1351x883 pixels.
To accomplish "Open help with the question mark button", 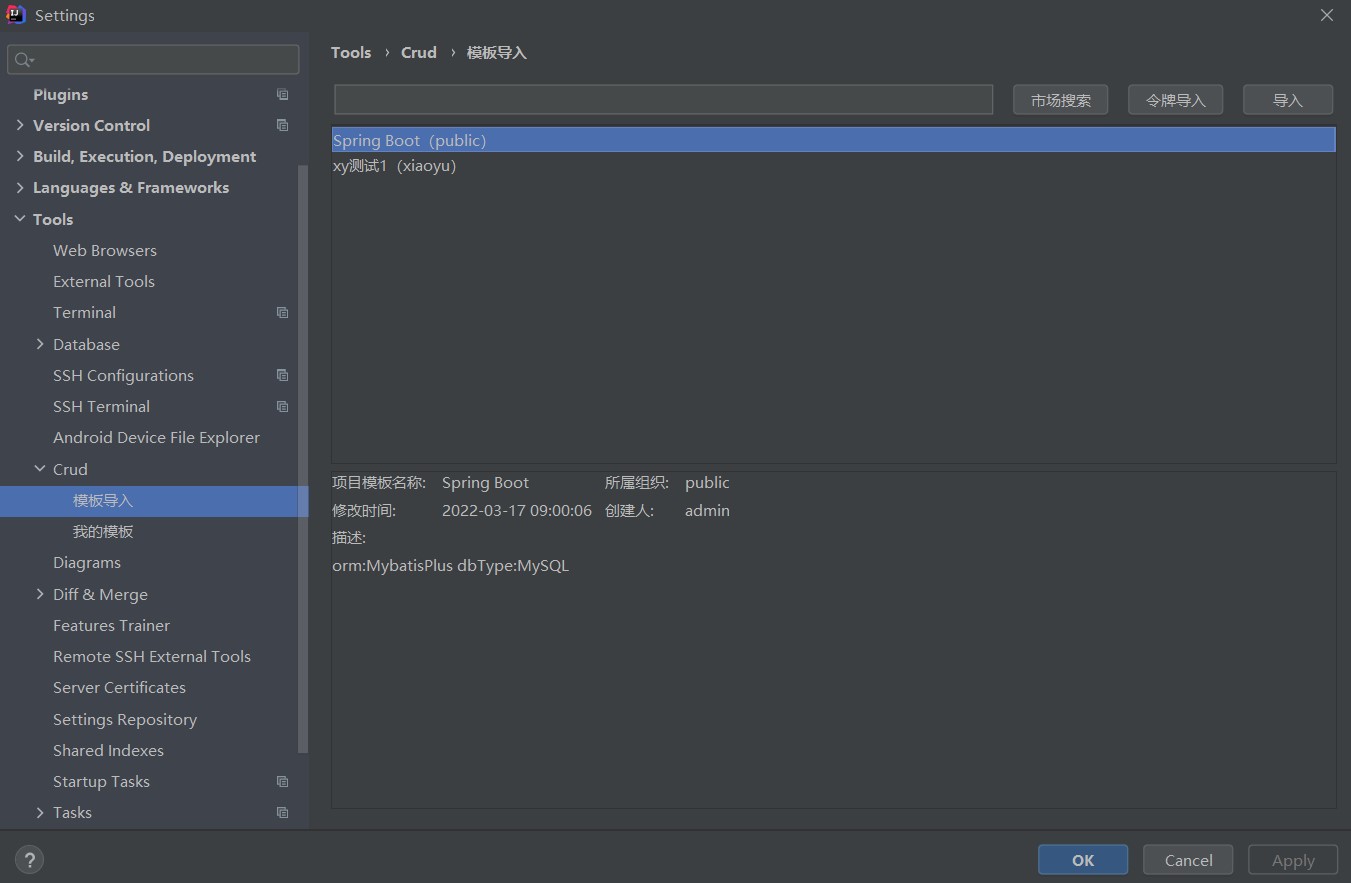I will pyautogui.click(x=29, y=859).
